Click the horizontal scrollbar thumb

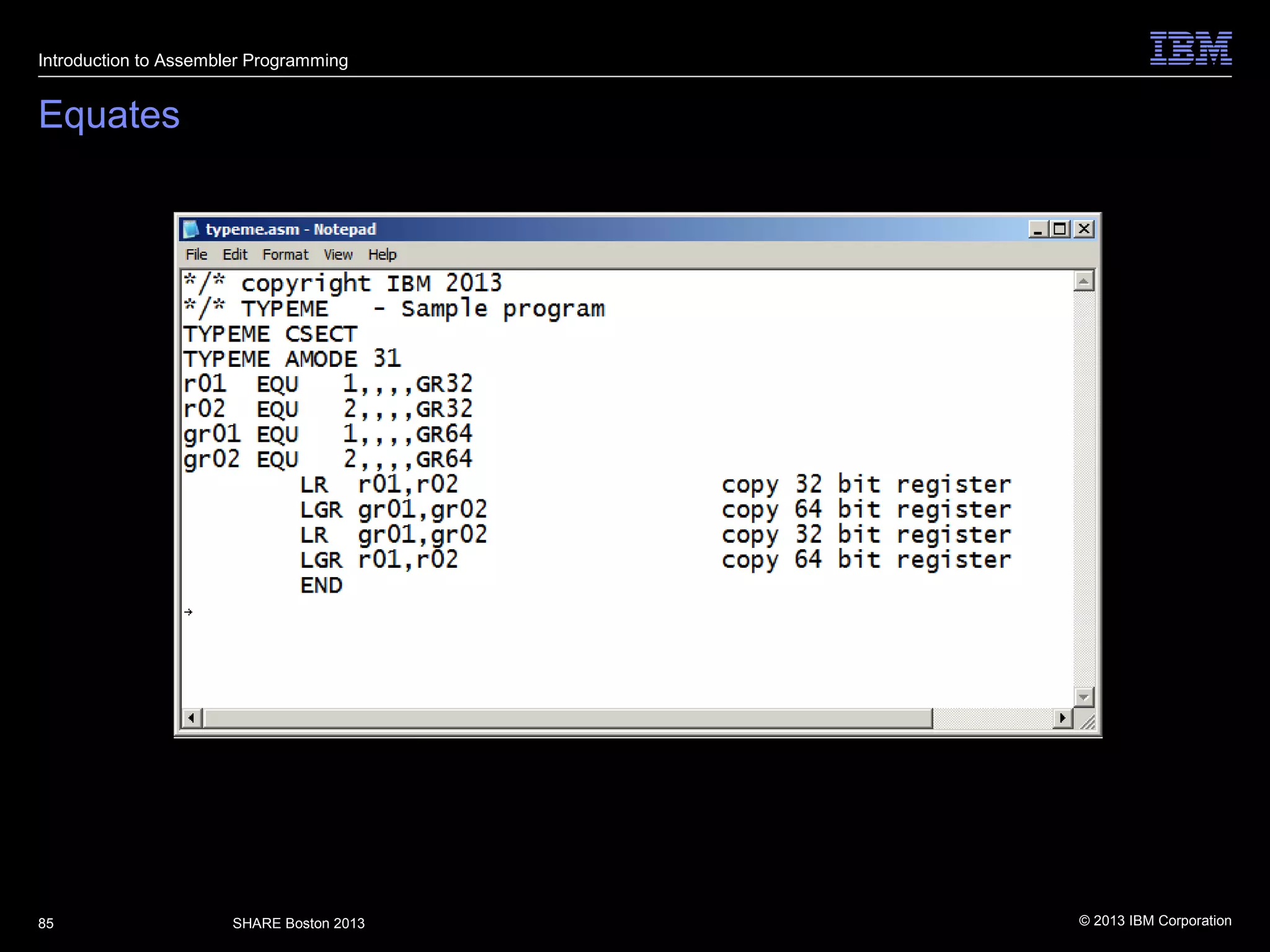pyautogui.click(x=567, y=718)
